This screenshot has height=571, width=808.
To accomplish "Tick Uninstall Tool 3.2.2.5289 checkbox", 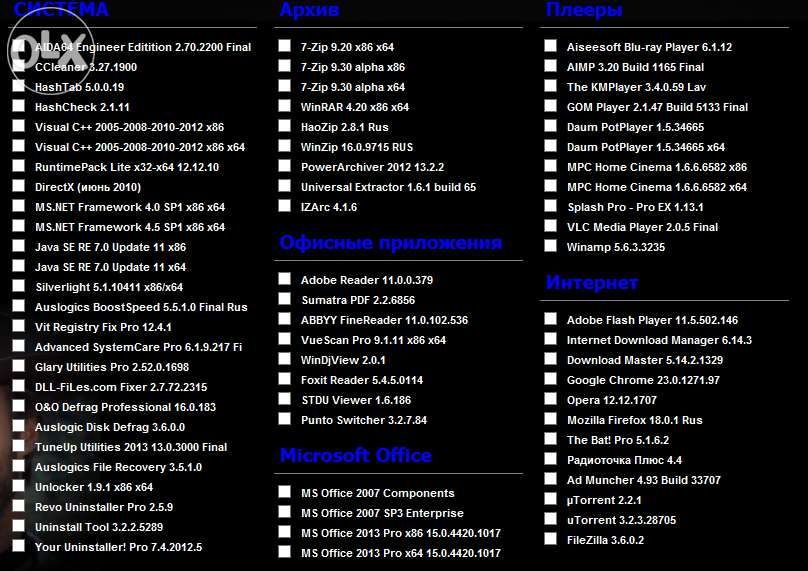I will pos(19,526).
